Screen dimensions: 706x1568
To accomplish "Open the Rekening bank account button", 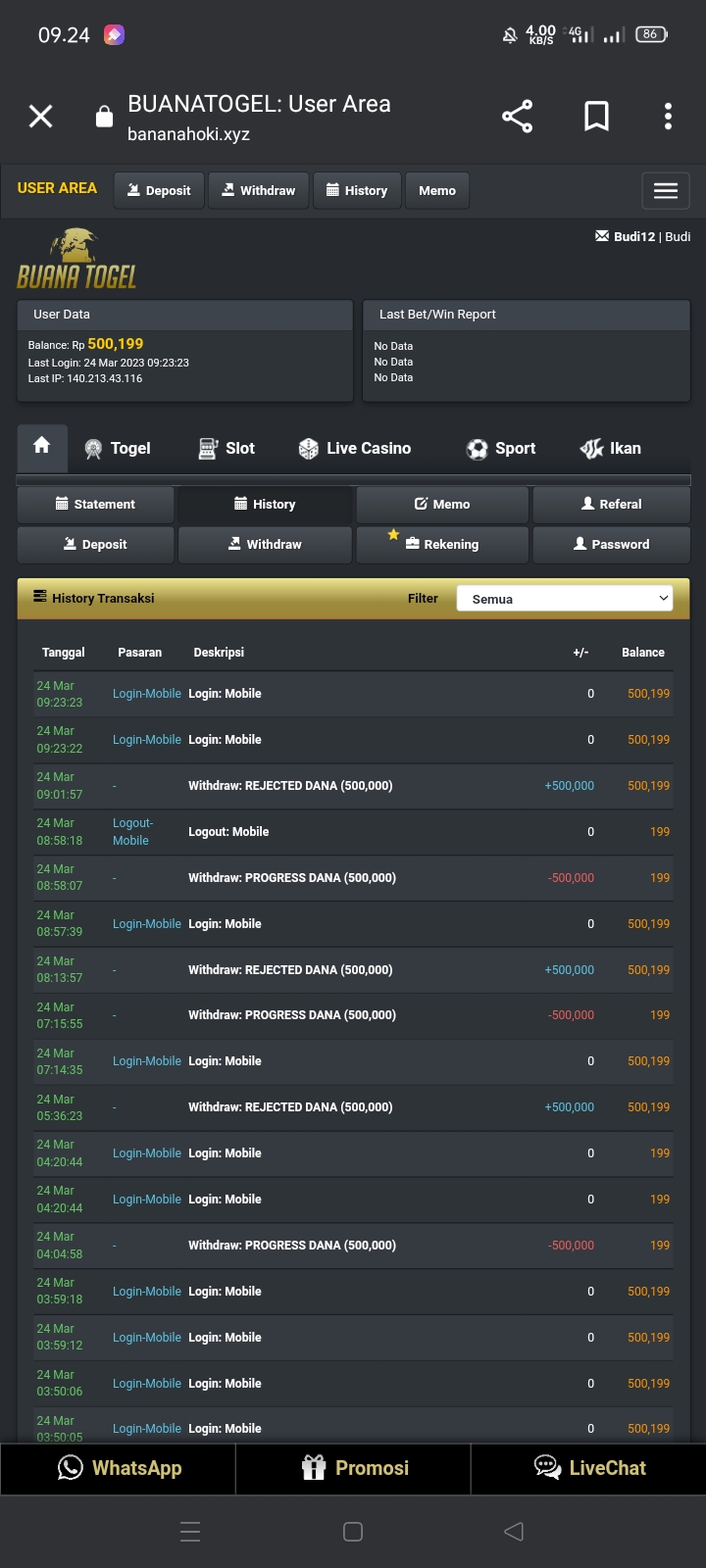I will tap(442, 545).
